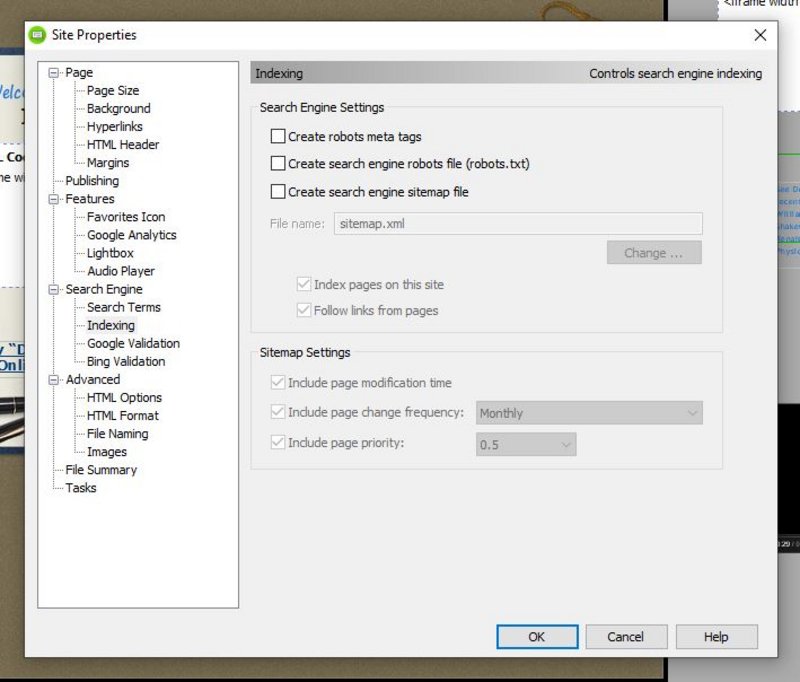Toggle Include page priority checkbox
Screen dimensions: 800x682
(278, 442)
